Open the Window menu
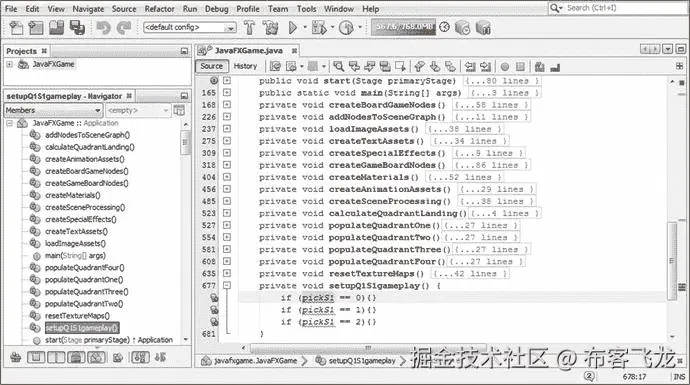The image size is (690, 385). (x=339, y=9)
